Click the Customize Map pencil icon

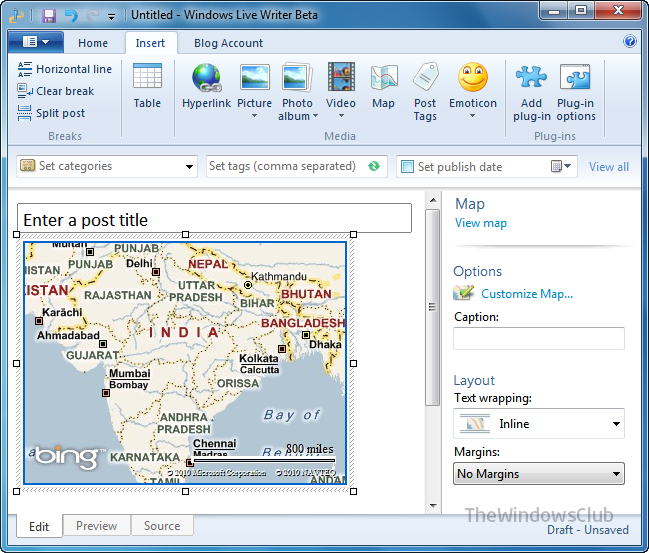(463, 293)
